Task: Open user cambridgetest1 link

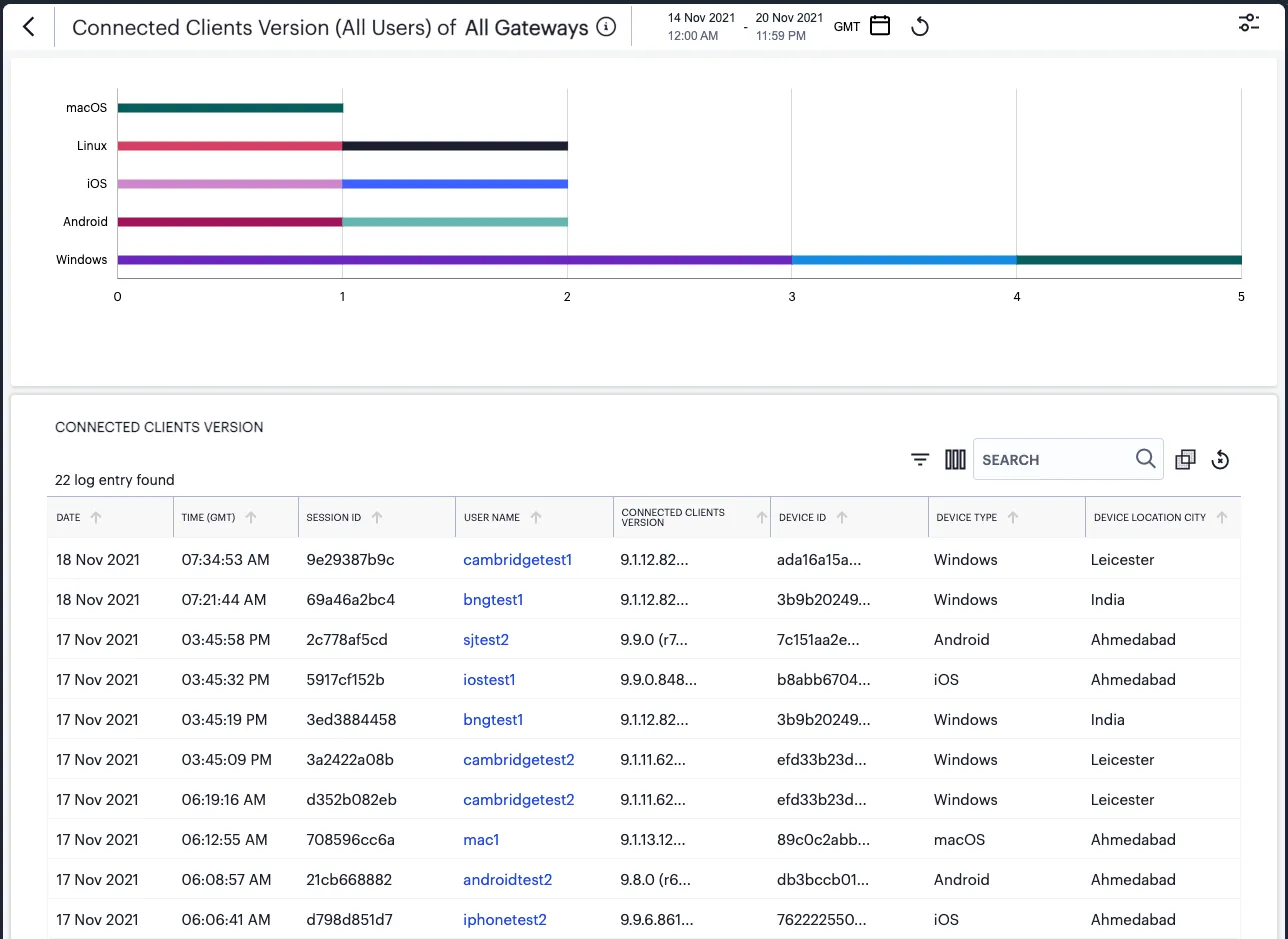Action: pyautogui.click(x=517, y=560)
